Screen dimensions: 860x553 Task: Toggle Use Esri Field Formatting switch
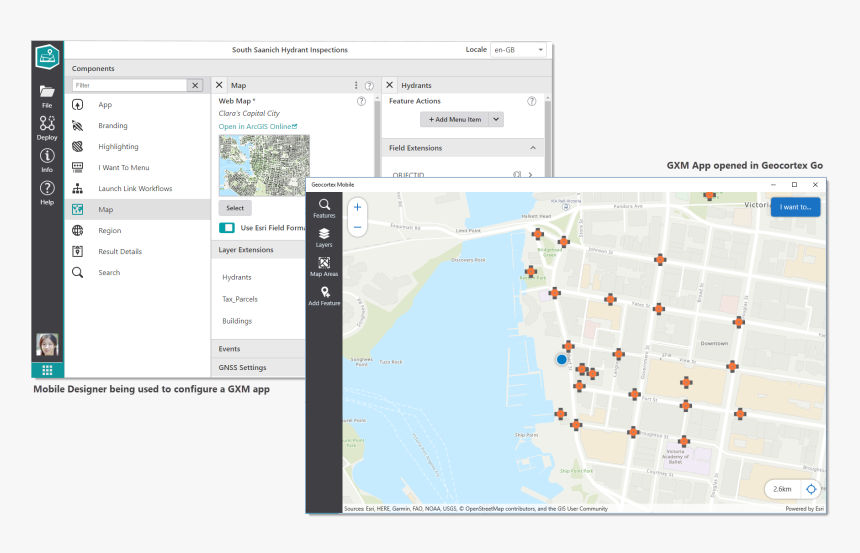tap(227, 228)
